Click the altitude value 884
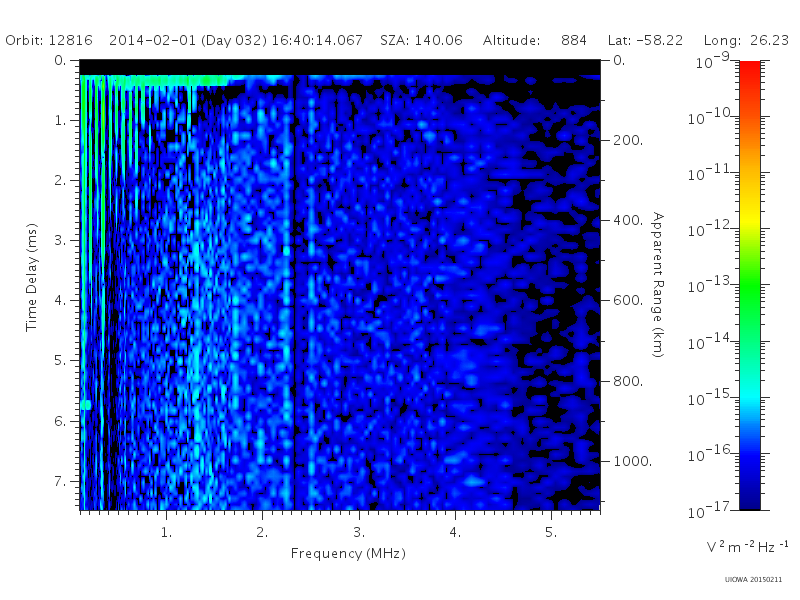The width and height of the screenshot is (800, 600). pyautogui.click(x=574, y=40)
